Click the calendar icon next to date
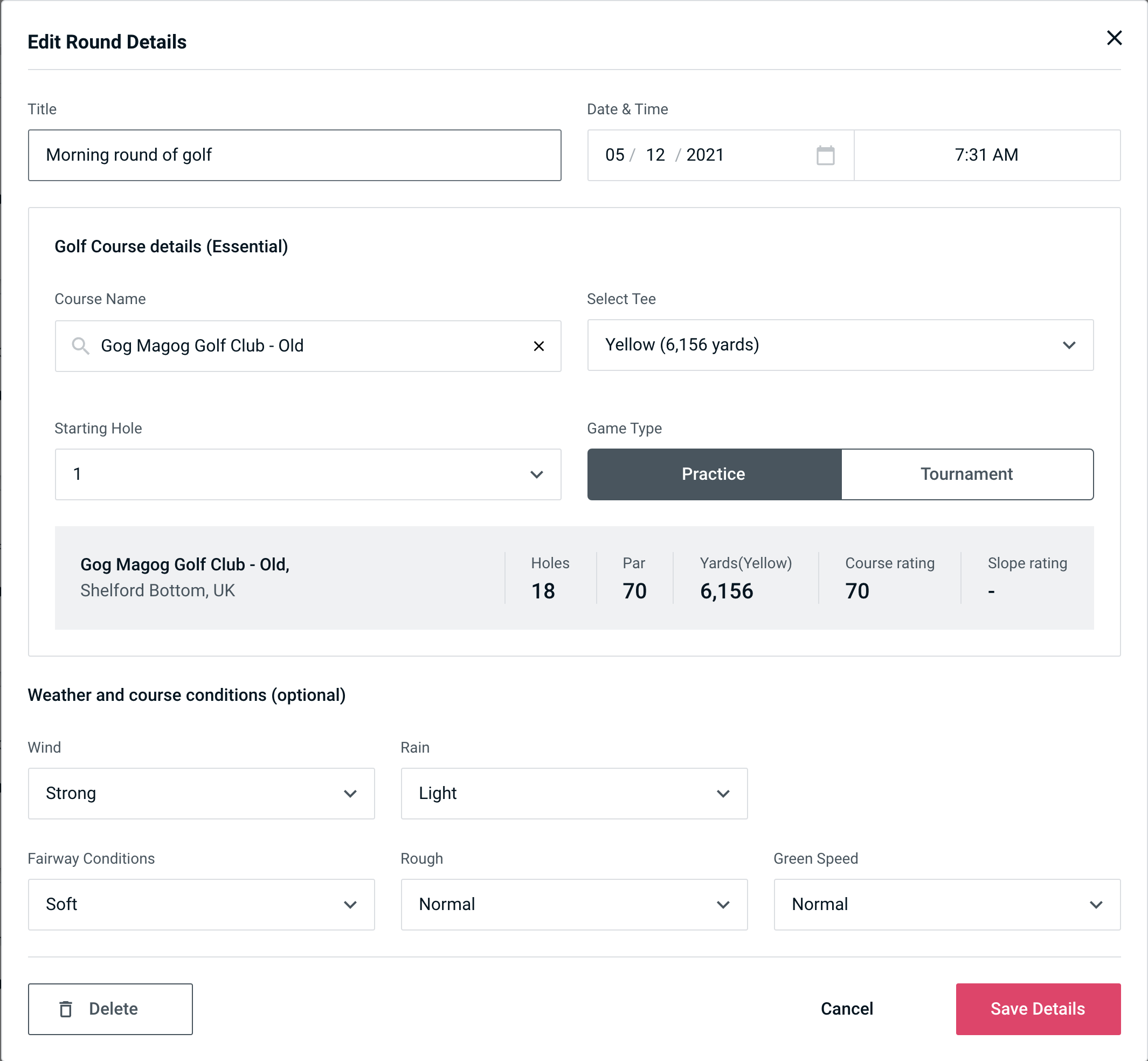Screen dimensions: 1148x1061 pos(824,155)
